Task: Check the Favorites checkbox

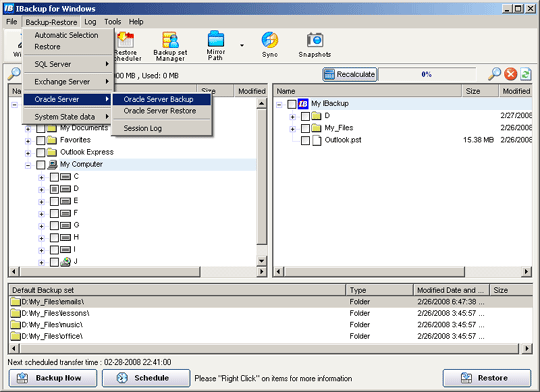Action: (x=40, y=140)
